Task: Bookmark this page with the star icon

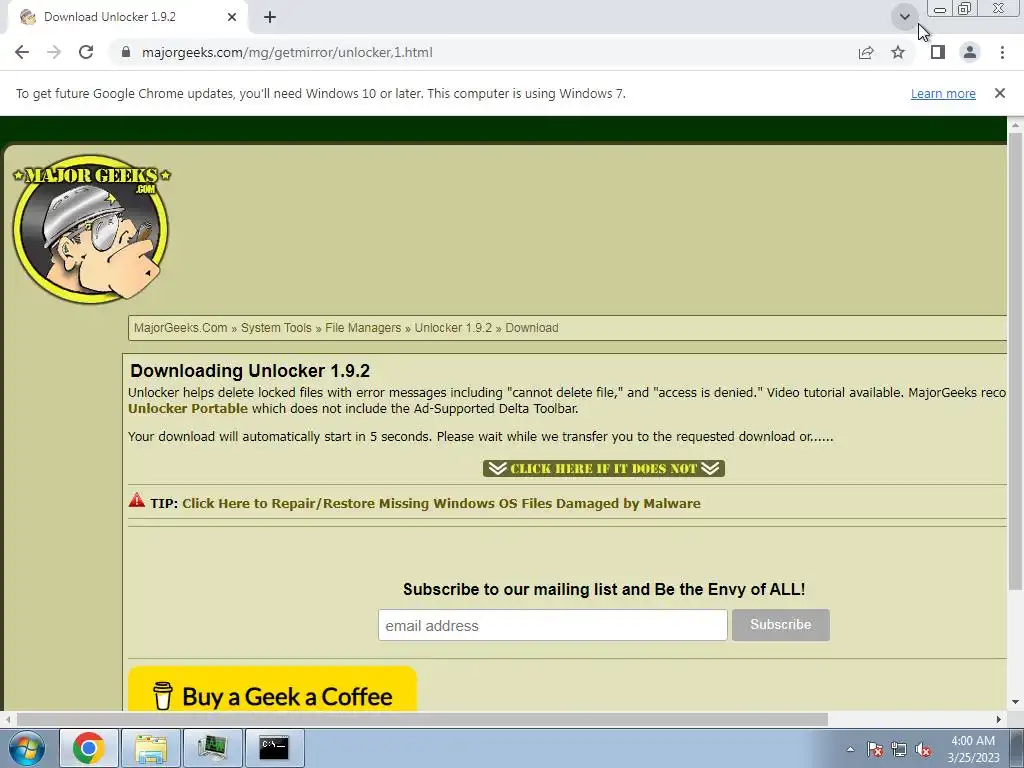Action: coord(898,52)
